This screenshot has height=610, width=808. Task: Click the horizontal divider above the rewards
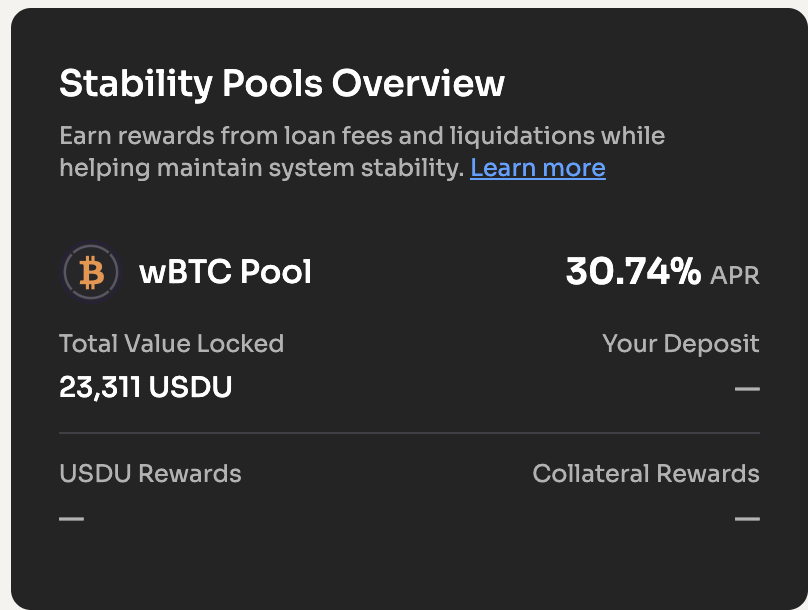pos(409,433)
